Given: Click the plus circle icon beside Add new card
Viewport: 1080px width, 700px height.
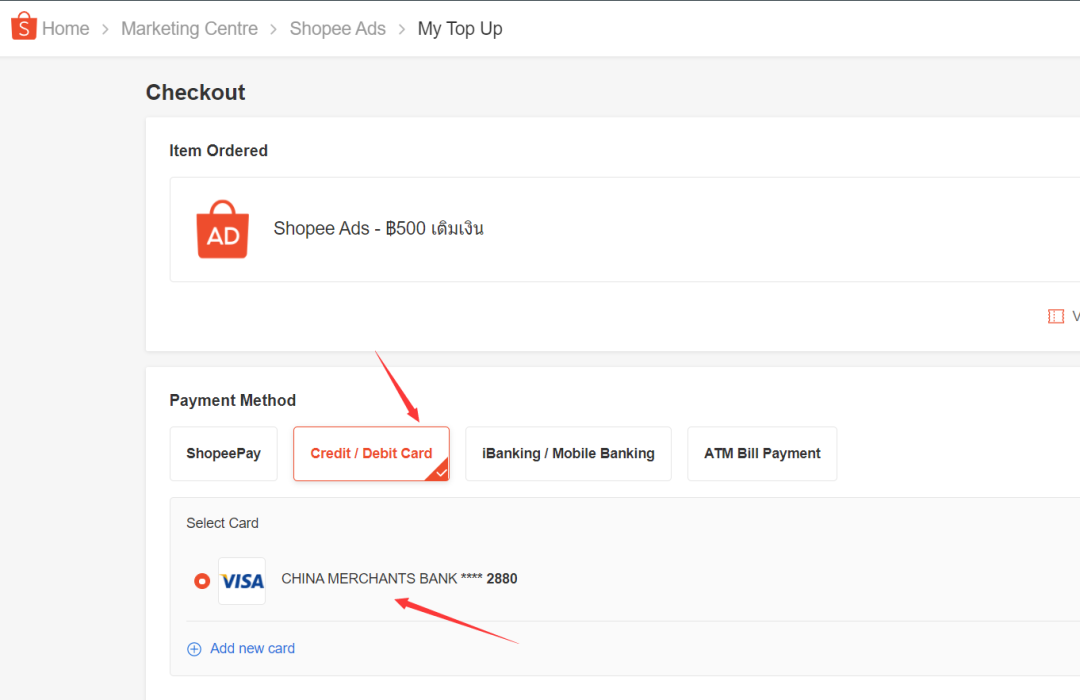Looking at the screenshot, I should pyautogui.click(x=194, y=649).
